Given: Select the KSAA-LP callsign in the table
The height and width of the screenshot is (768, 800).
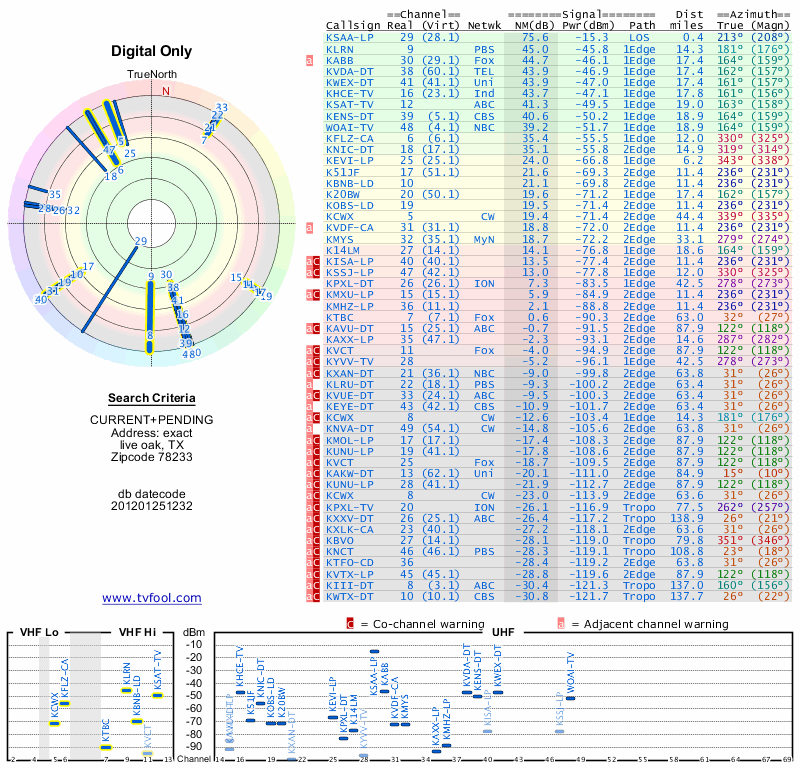Looking at the screenshot, I should click(350, 38).
